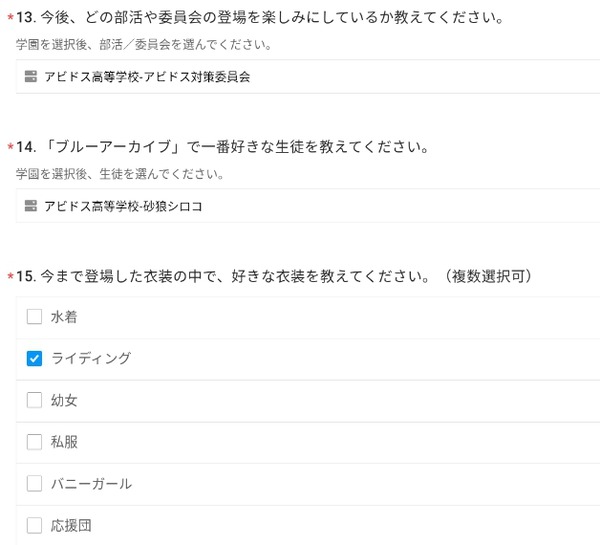
Task: Check the 幼女 checkbox
Action: pos(34,400)
